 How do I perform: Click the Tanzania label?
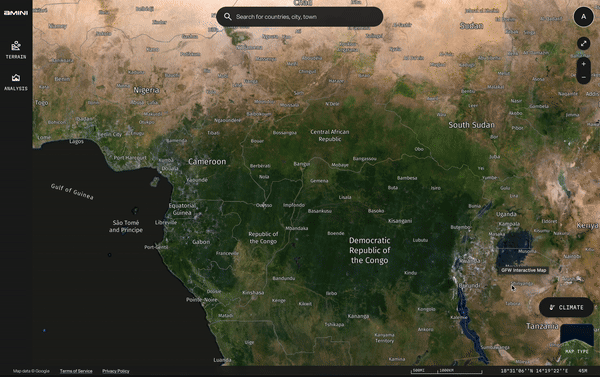pos(542,326)
